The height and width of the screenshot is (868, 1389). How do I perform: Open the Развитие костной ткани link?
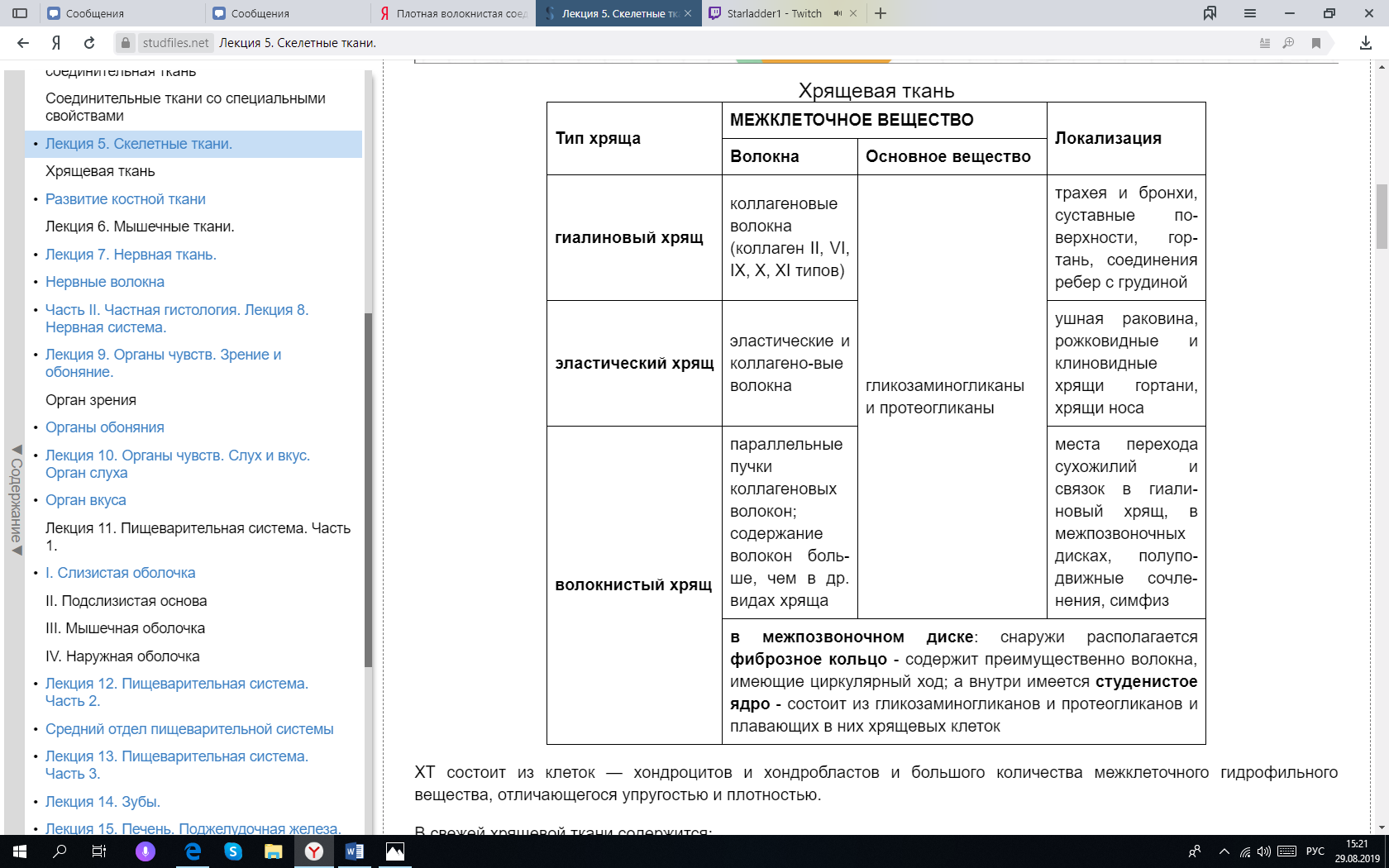click(126, 199)
